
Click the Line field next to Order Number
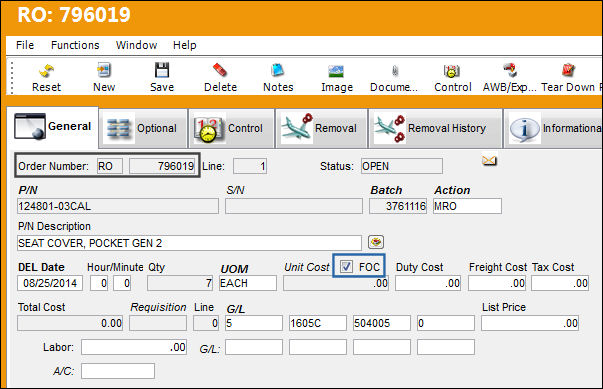(x=250, y=166)
